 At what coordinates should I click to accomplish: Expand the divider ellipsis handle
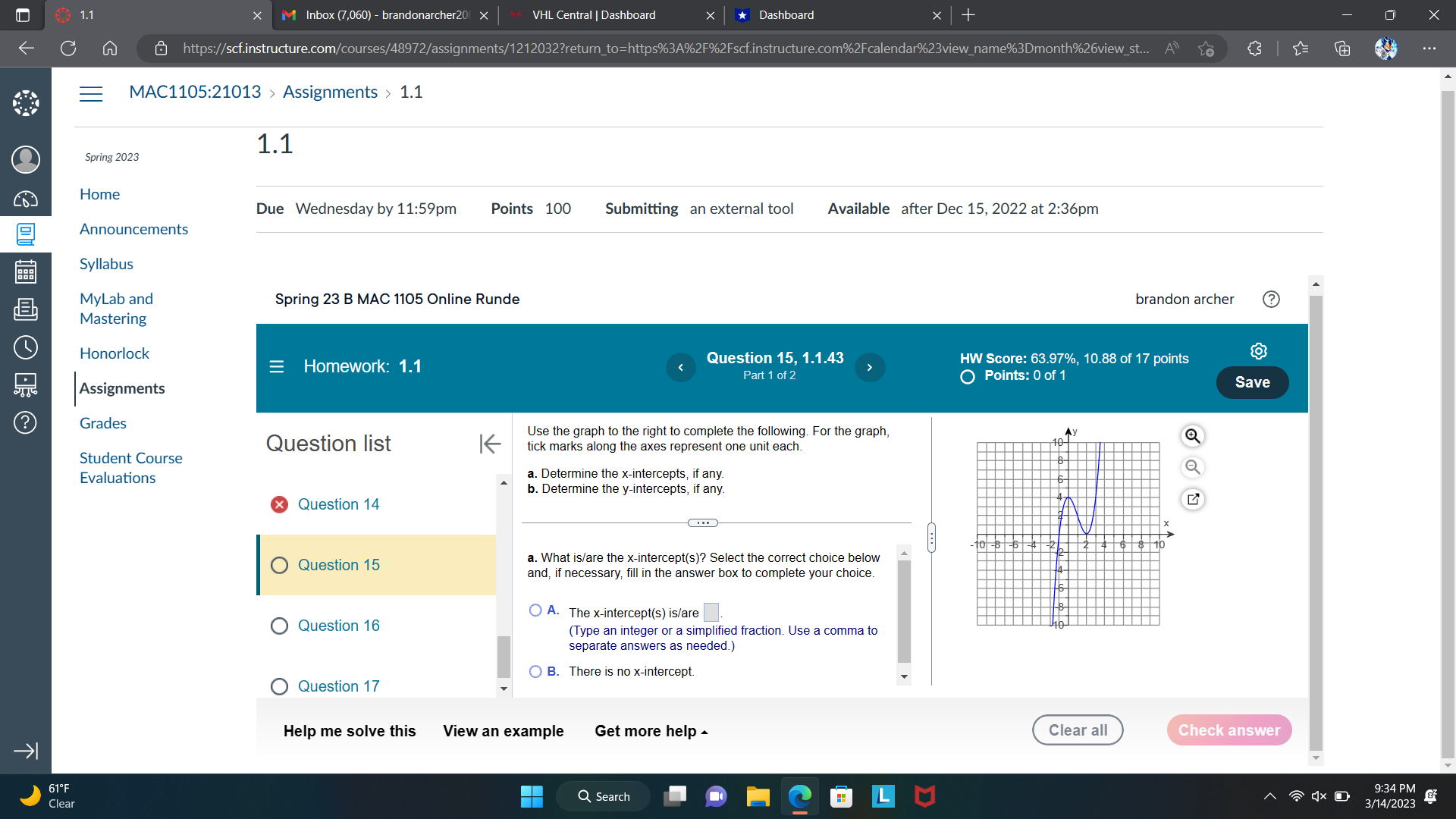(702, 522)
